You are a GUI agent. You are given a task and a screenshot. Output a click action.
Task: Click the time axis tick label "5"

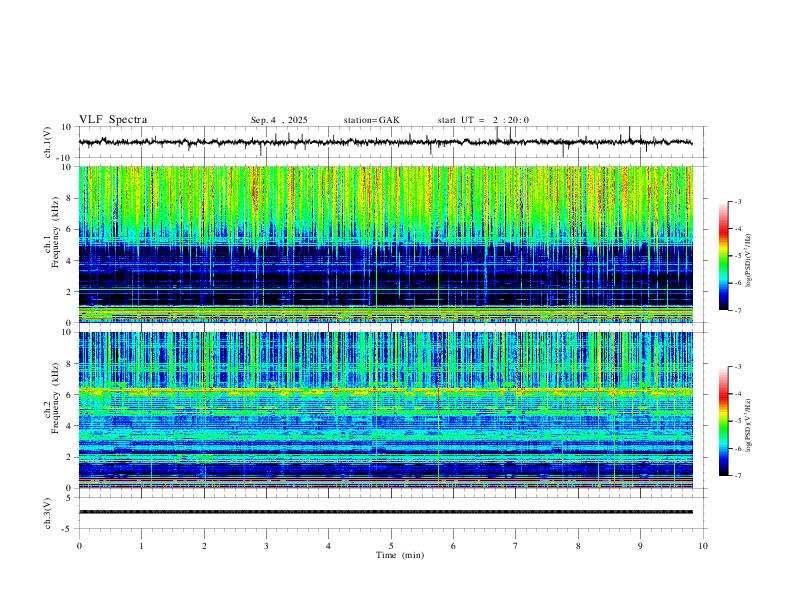click(391, 546)
